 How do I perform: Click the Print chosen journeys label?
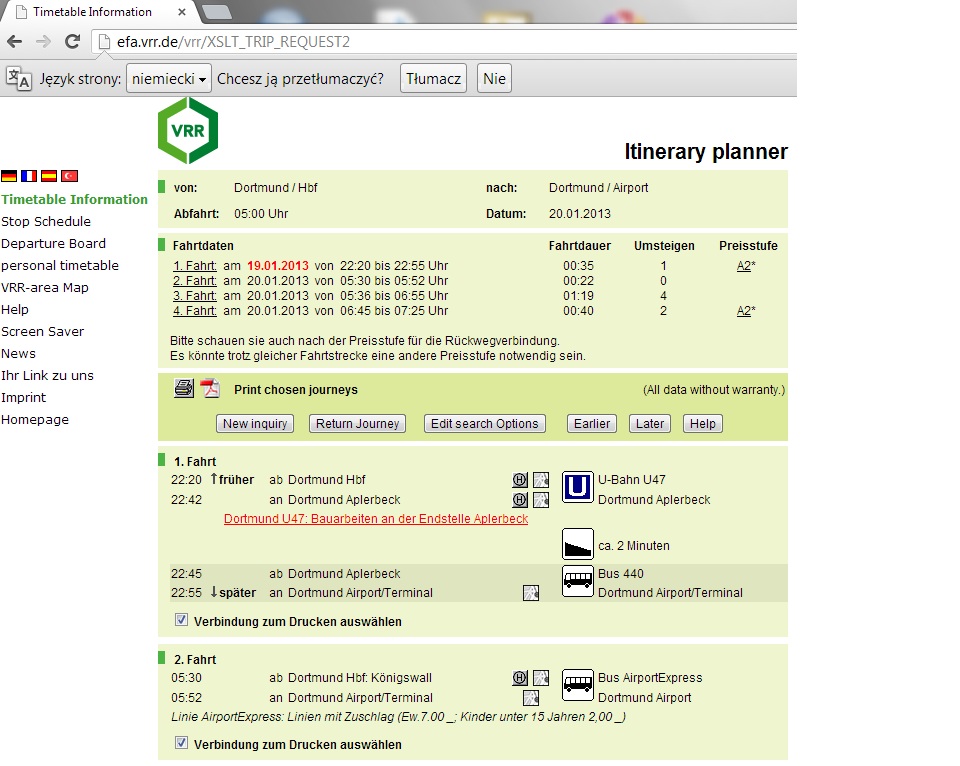[296, 389]
